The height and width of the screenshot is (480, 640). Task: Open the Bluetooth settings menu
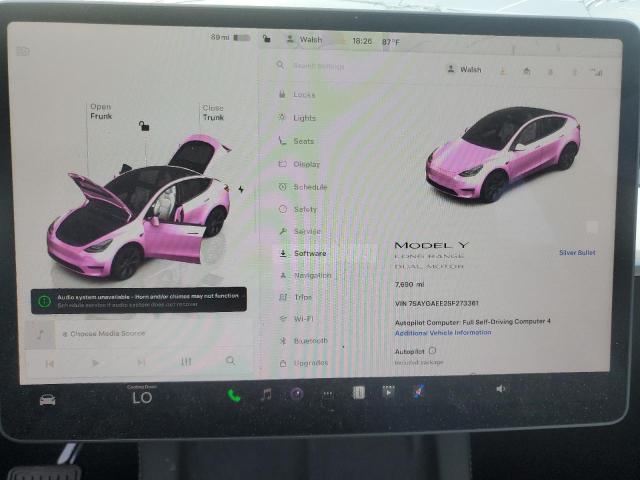pos(304,341)
